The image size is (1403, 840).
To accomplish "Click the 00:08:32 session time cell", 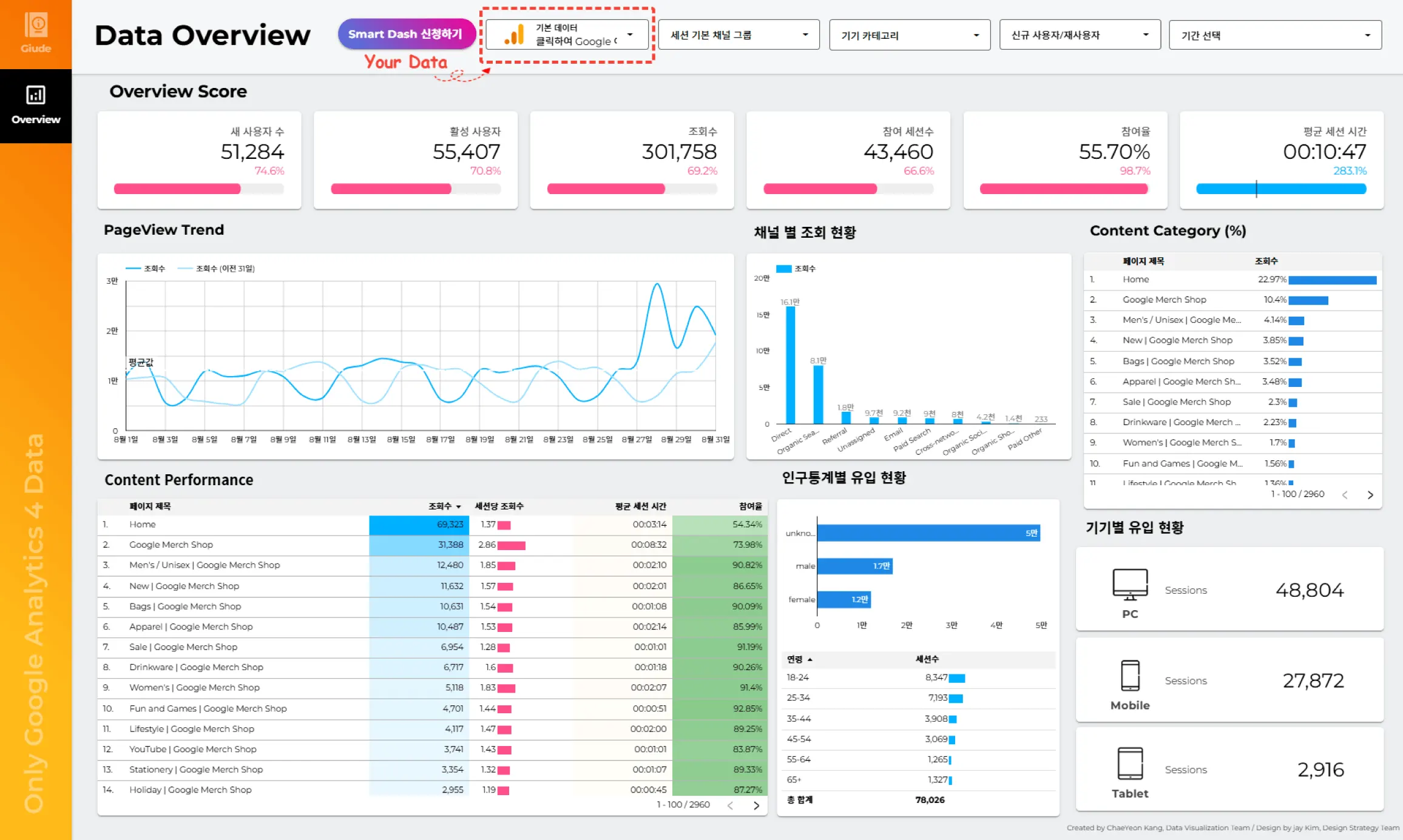I will click(x=649, y=545).
